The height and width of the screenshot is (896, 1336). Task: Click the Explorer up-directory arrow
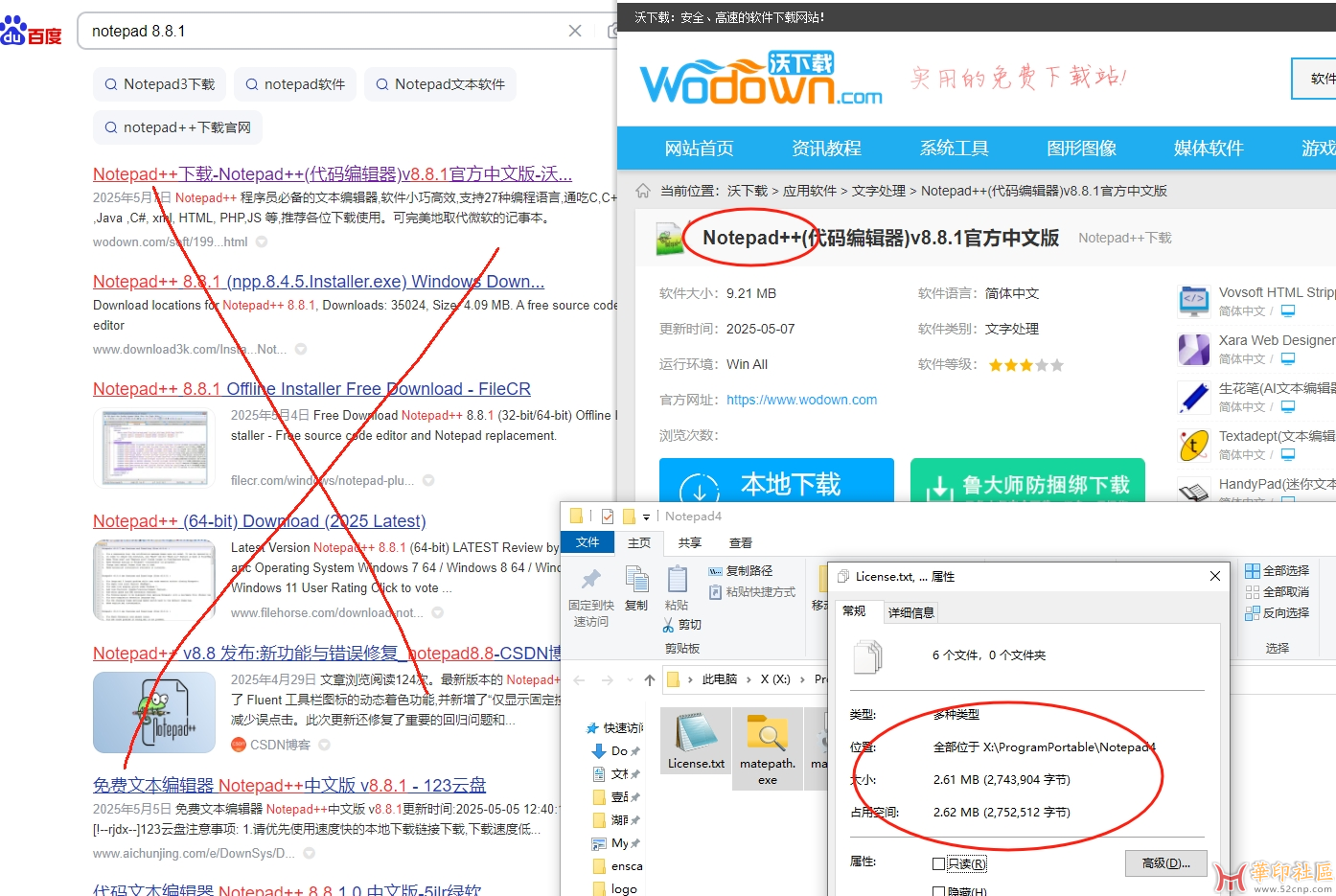pos(650,679)
